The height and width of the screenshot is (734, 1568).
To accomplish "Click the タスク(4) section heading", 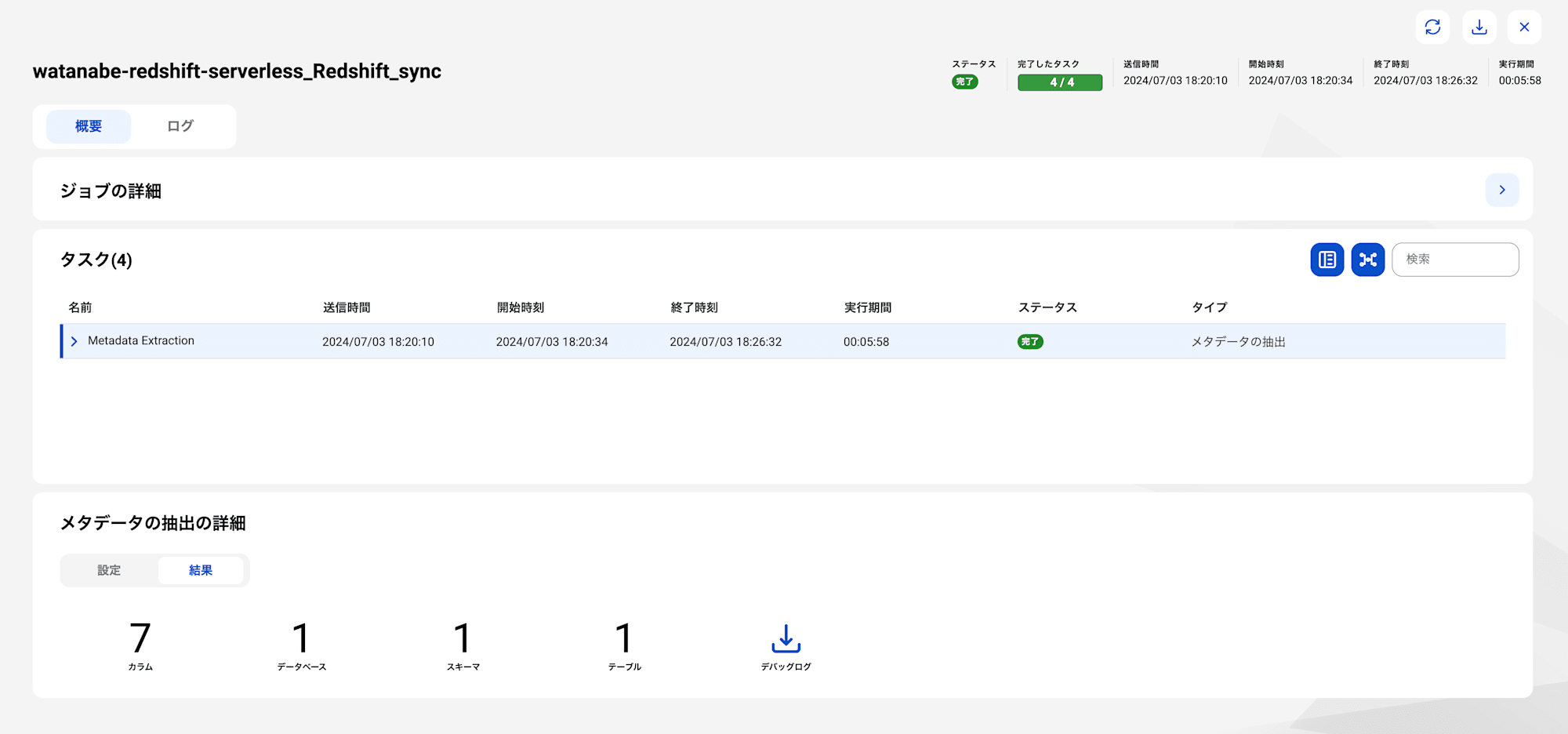I will click(96, 260).
